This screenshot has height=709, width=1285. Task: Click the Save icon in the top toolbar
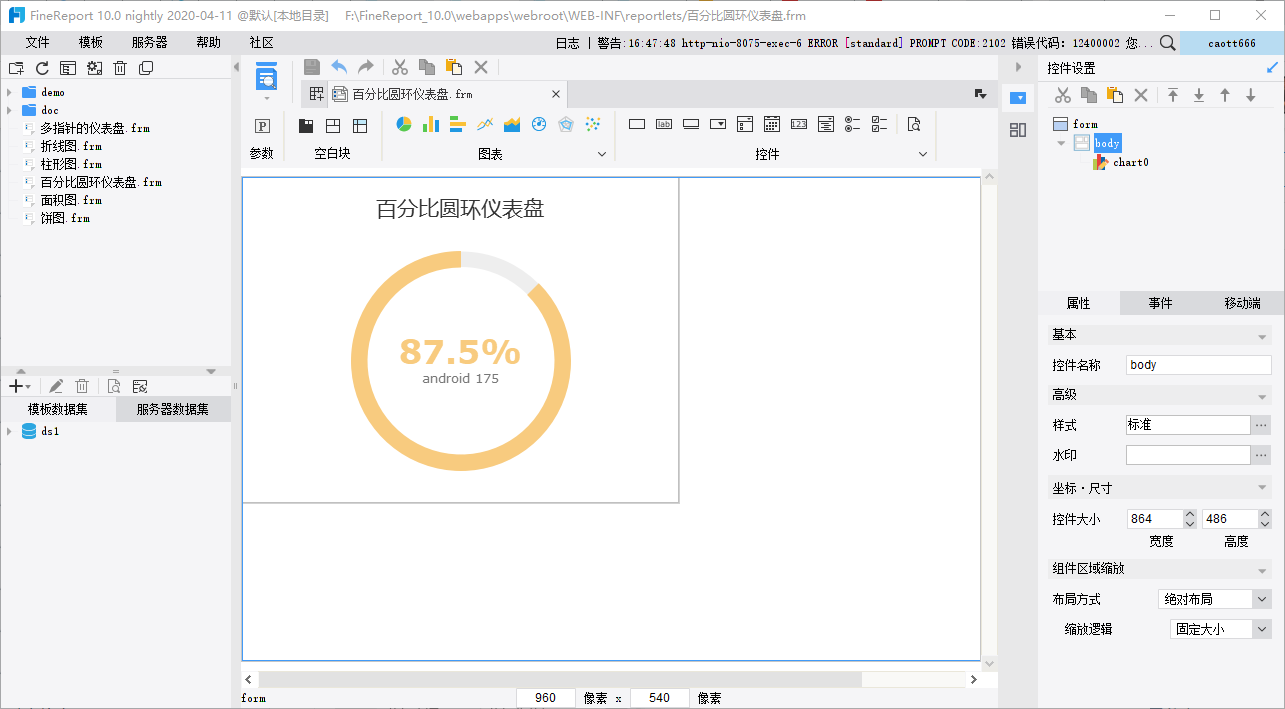(x=312, y=67)
